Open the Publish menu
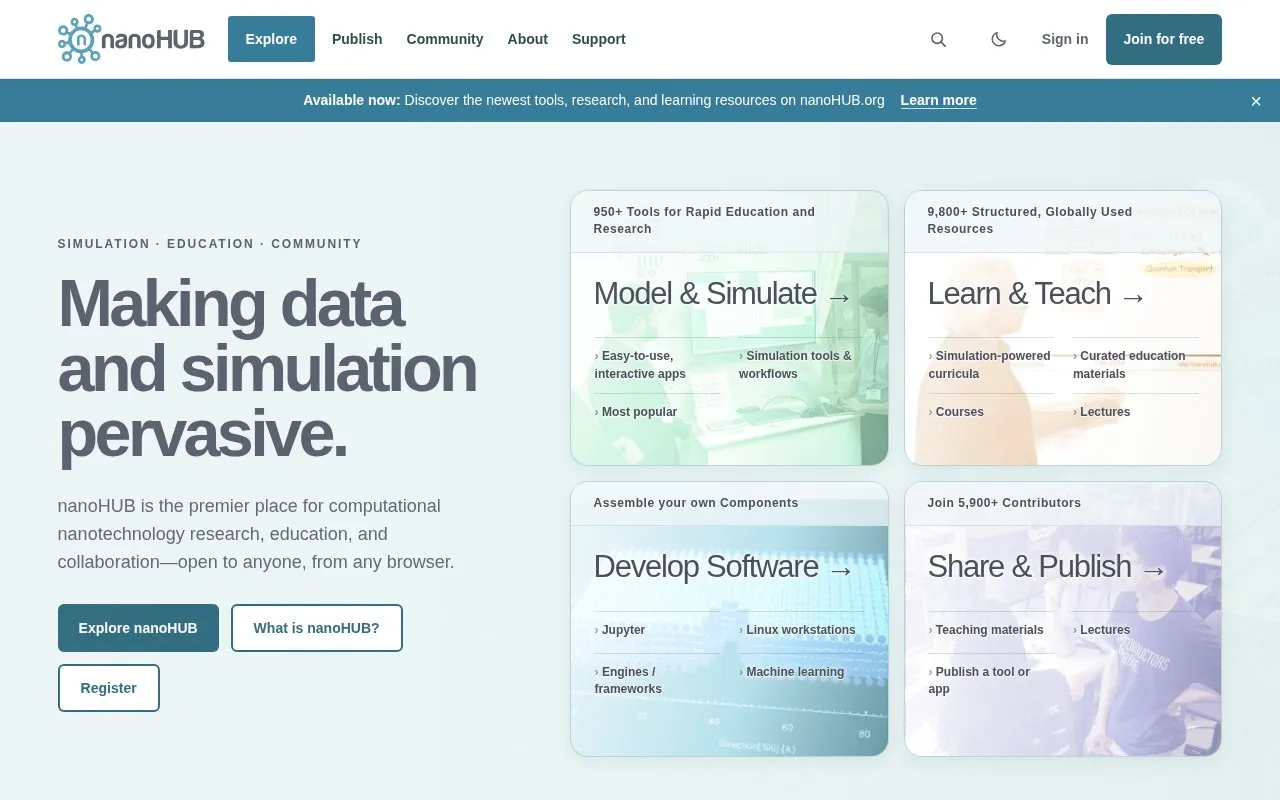 357,39
